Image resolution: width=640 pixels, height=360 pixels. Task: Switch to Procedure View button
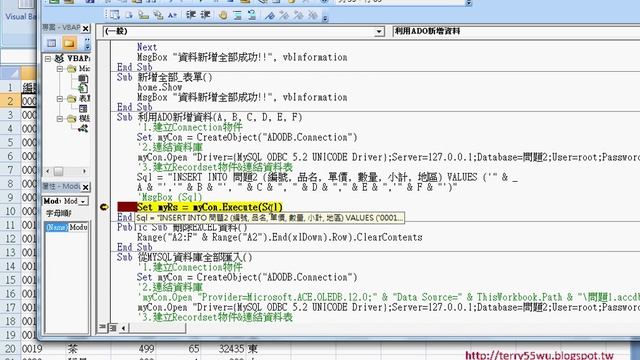[102, 327]
